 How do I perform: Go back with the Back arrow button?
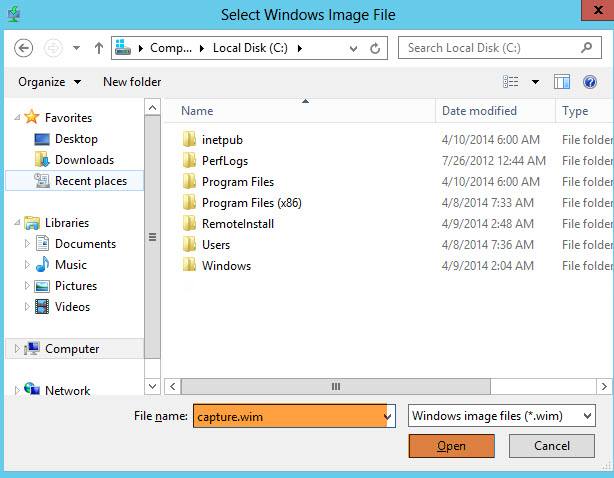pyautogui.click(x=23, y=49)
